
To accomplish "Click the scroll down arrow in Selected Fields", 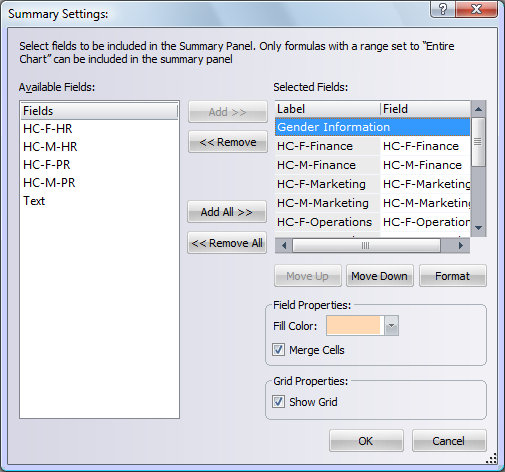I will point(479,228).
